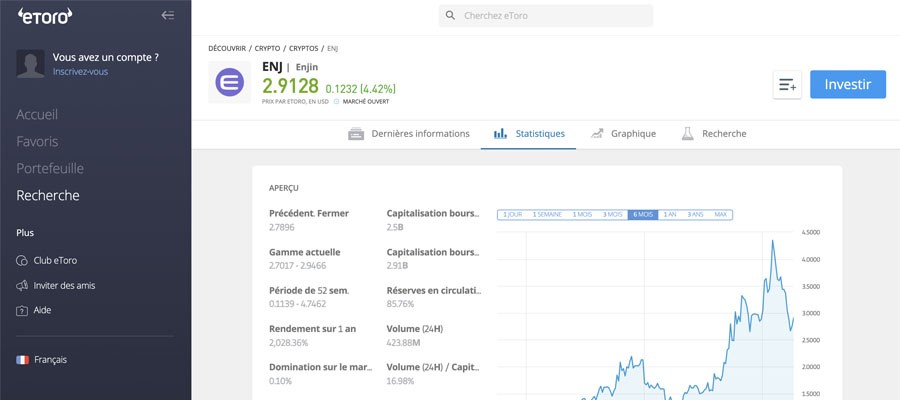Screen dimensions: 900x400
Task: Open the Recherche tab
Action: 713,134
